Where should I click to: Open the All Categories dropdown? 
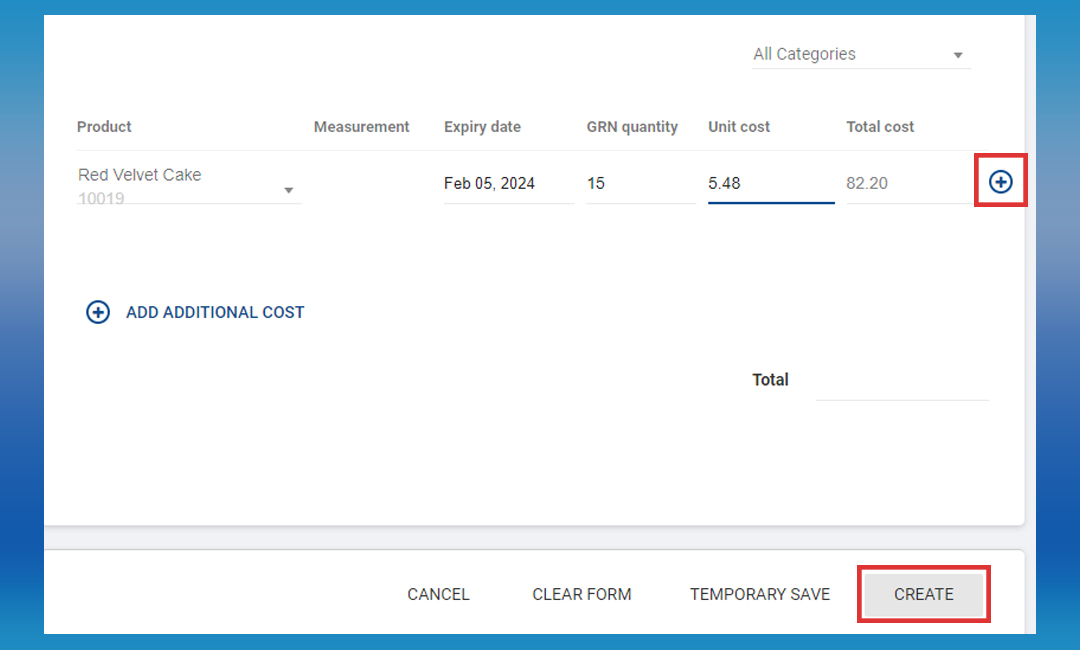tap(860, 55)
